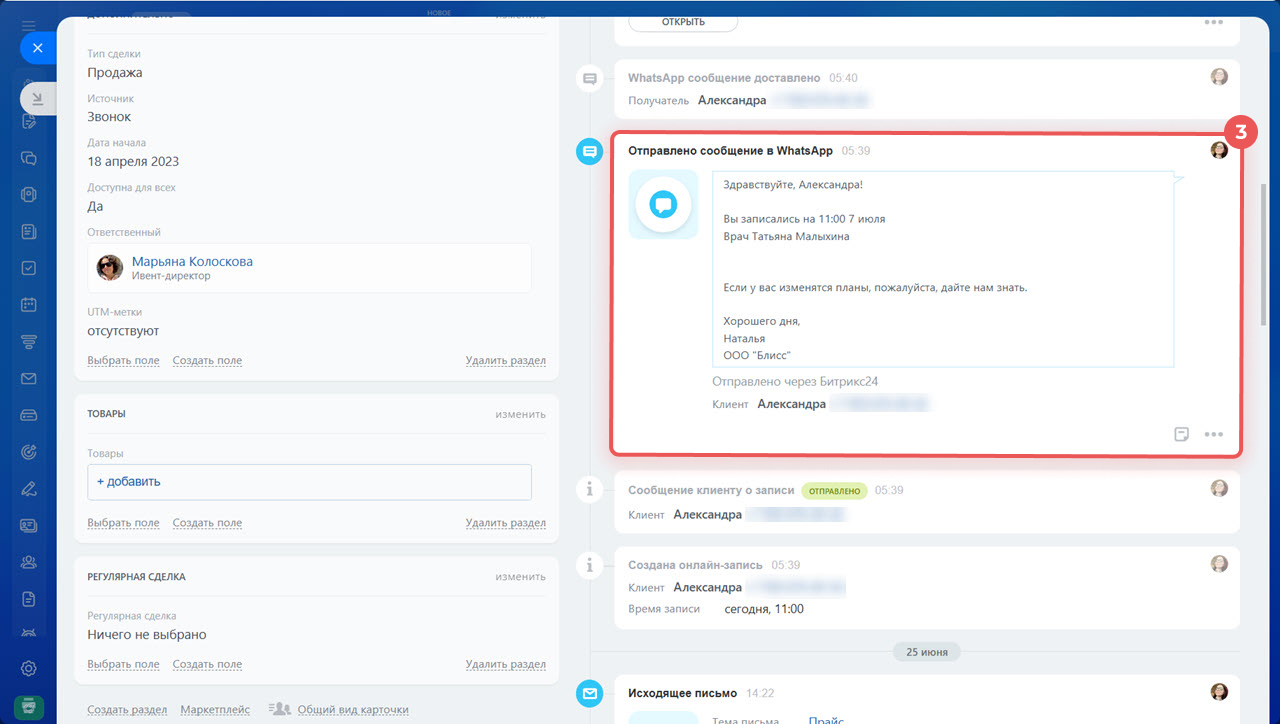The image size is (1280, 724).
Task: Open the target goals sidebar icon
Action: coord(29,452)
